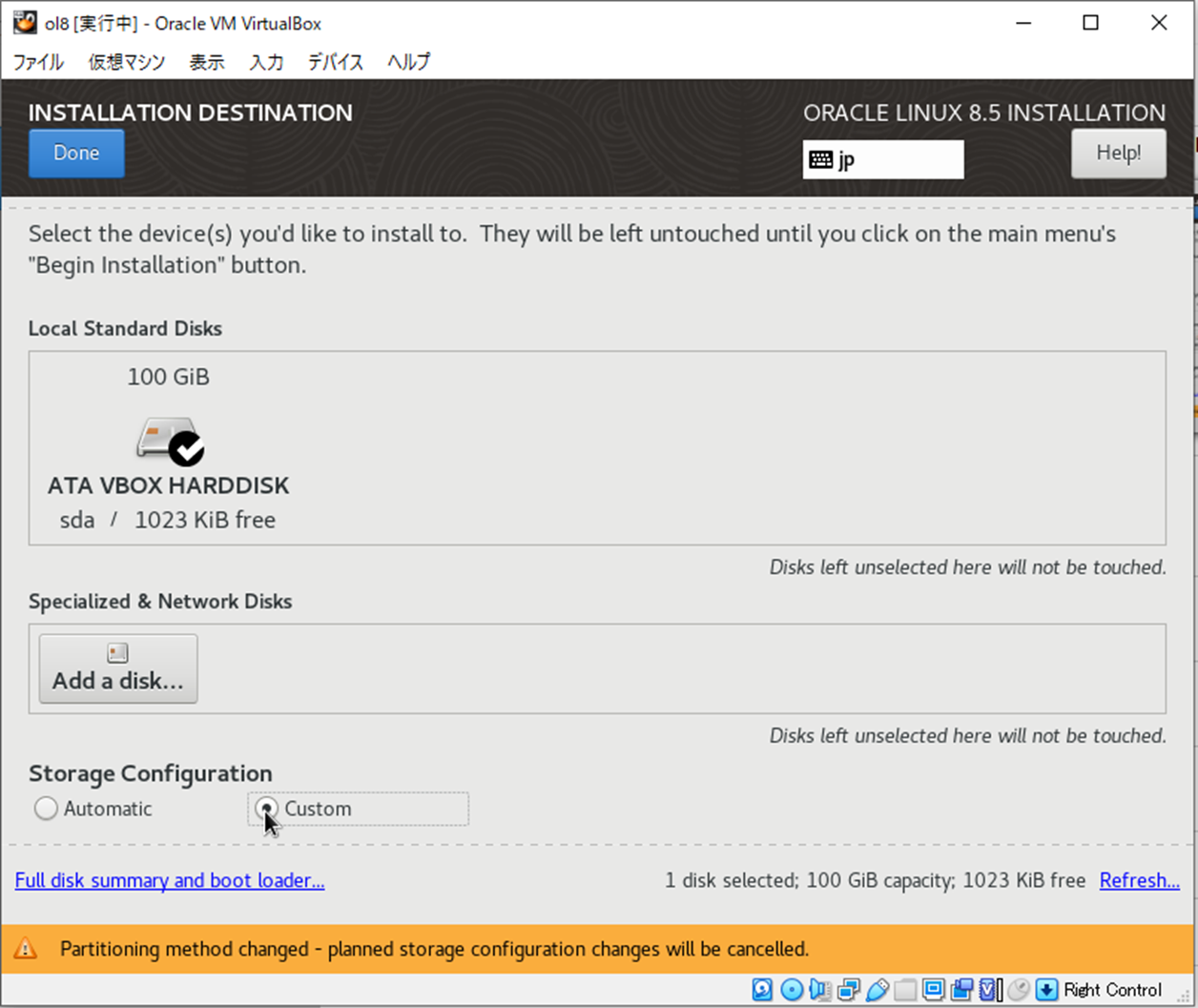
Task: Click the network adapters icon in status bar
Action: tap(848, 990)
